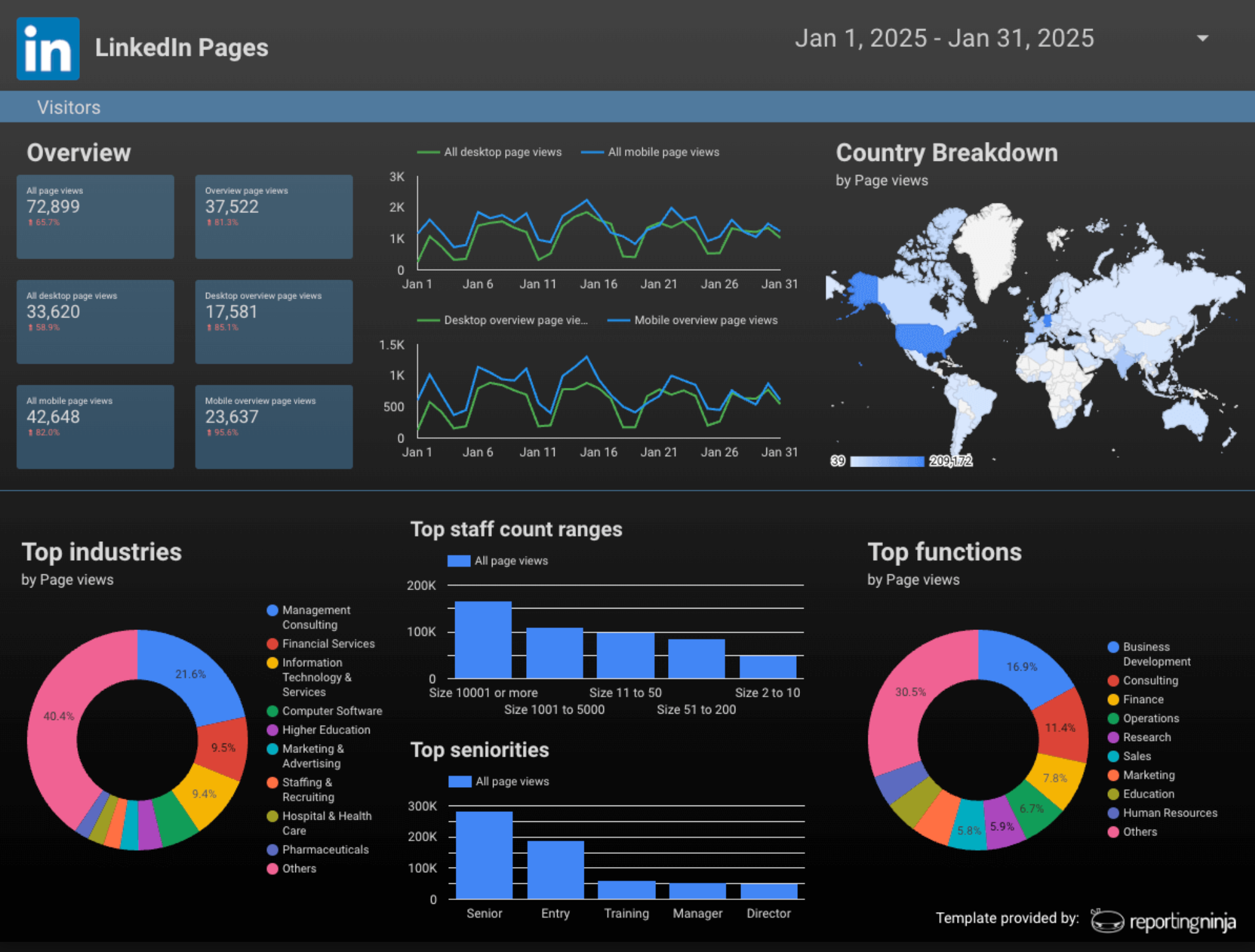Select Consulting in functions legend

[x=1143, y=681]
